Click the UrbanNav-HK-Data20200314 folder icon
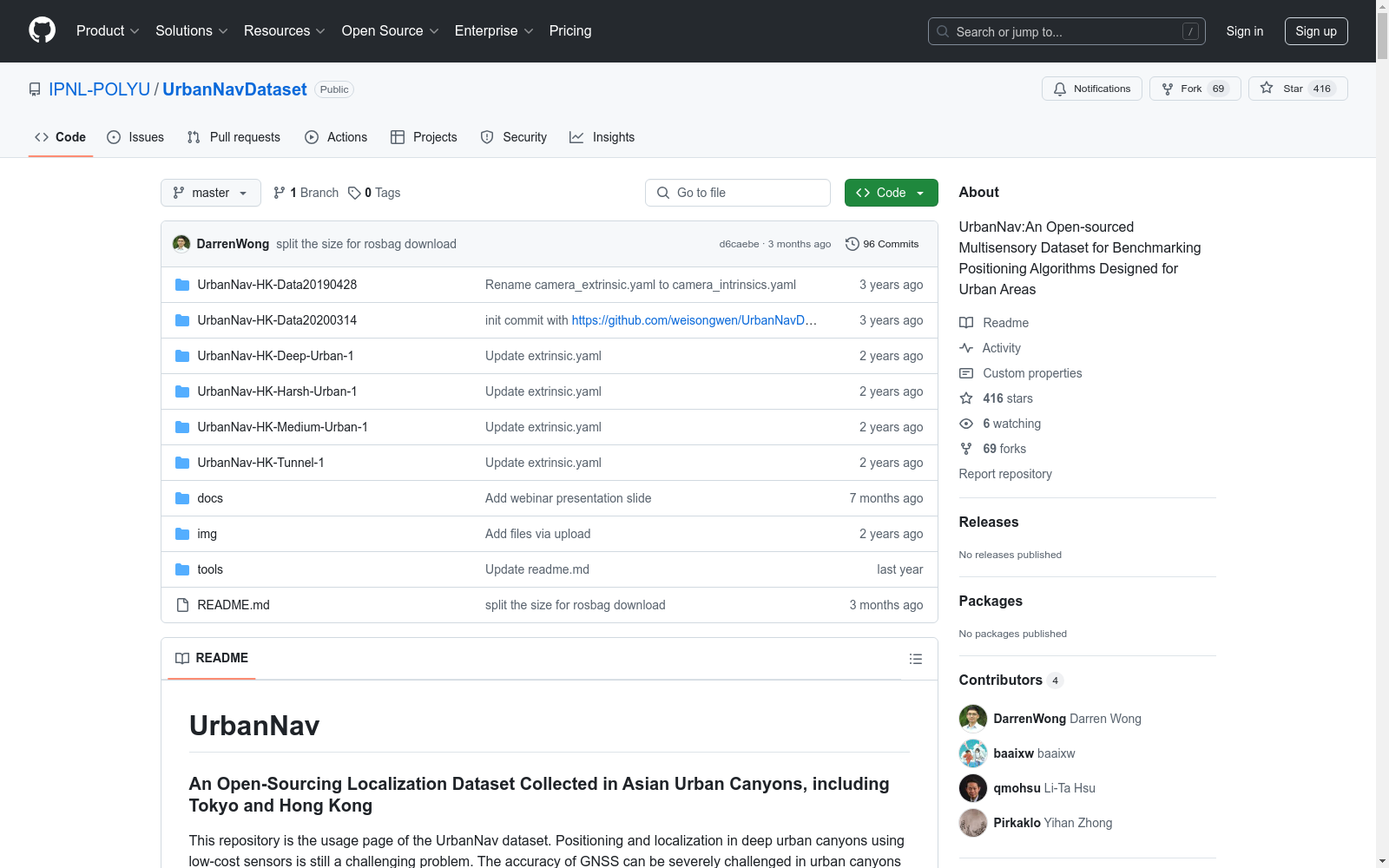This screenshot has width=1389, height=868. [x=182, y=320]
